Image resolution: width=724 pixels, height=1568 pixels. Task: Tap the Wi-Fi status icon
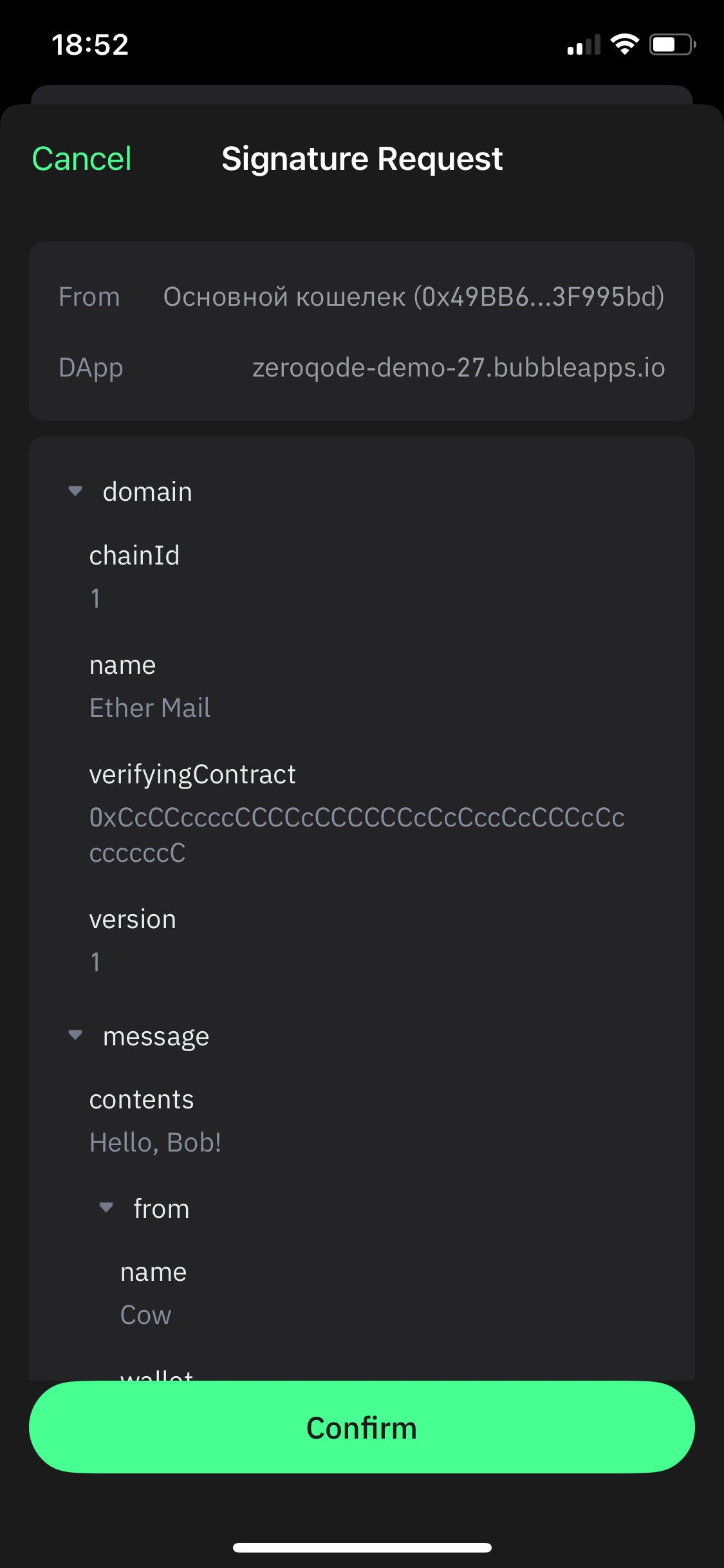[x=624, y=44]
